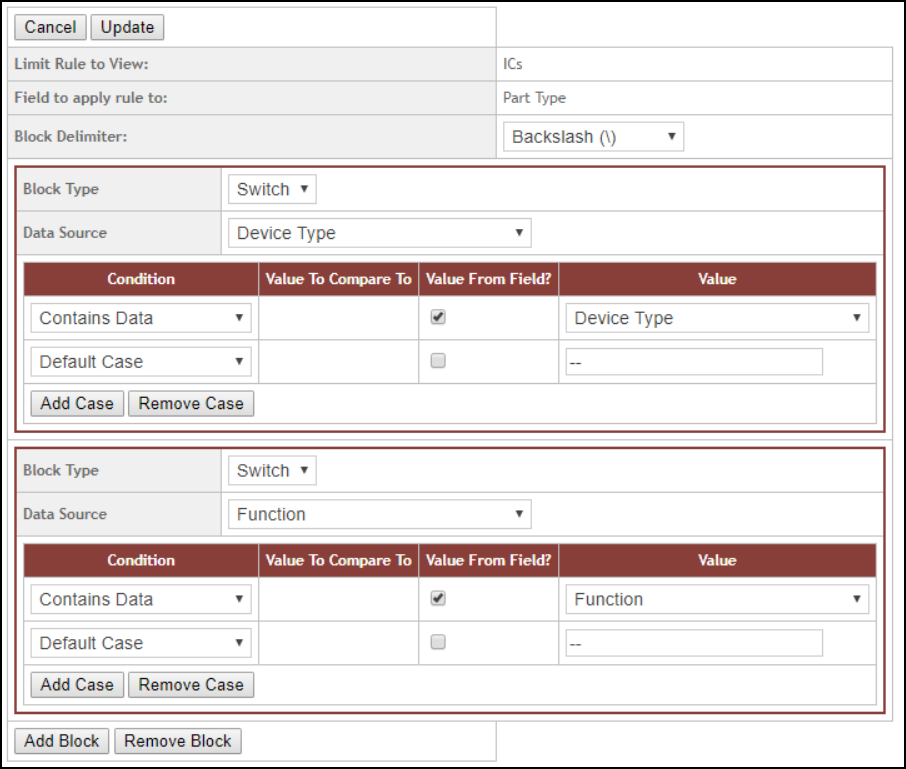Click Remove Case in the Function block
The width and height of the screenshot is (906, 769).
pyautogui.click(x=191, y=685)
